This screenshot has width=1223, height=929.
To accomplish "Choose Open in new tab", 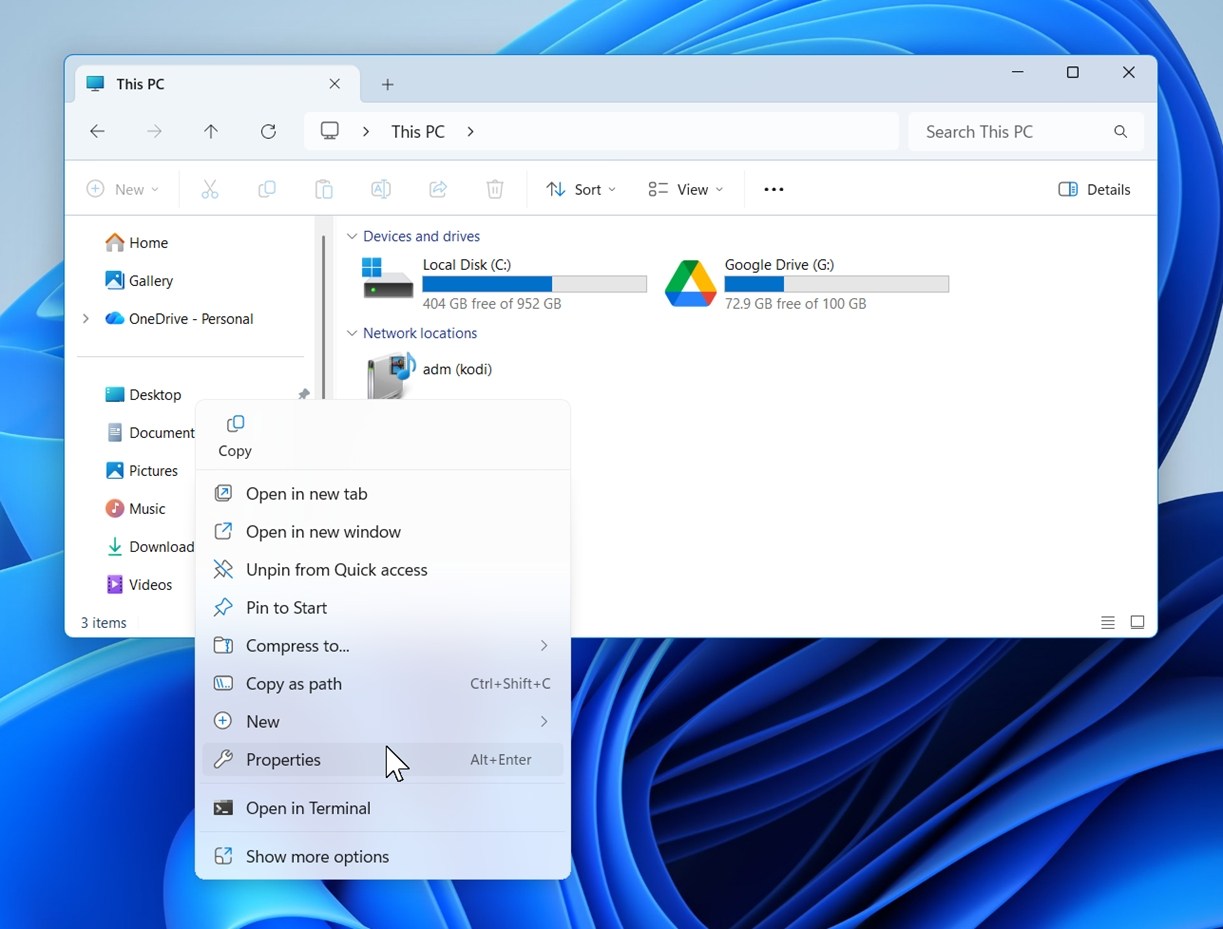I will click(383, 494).
